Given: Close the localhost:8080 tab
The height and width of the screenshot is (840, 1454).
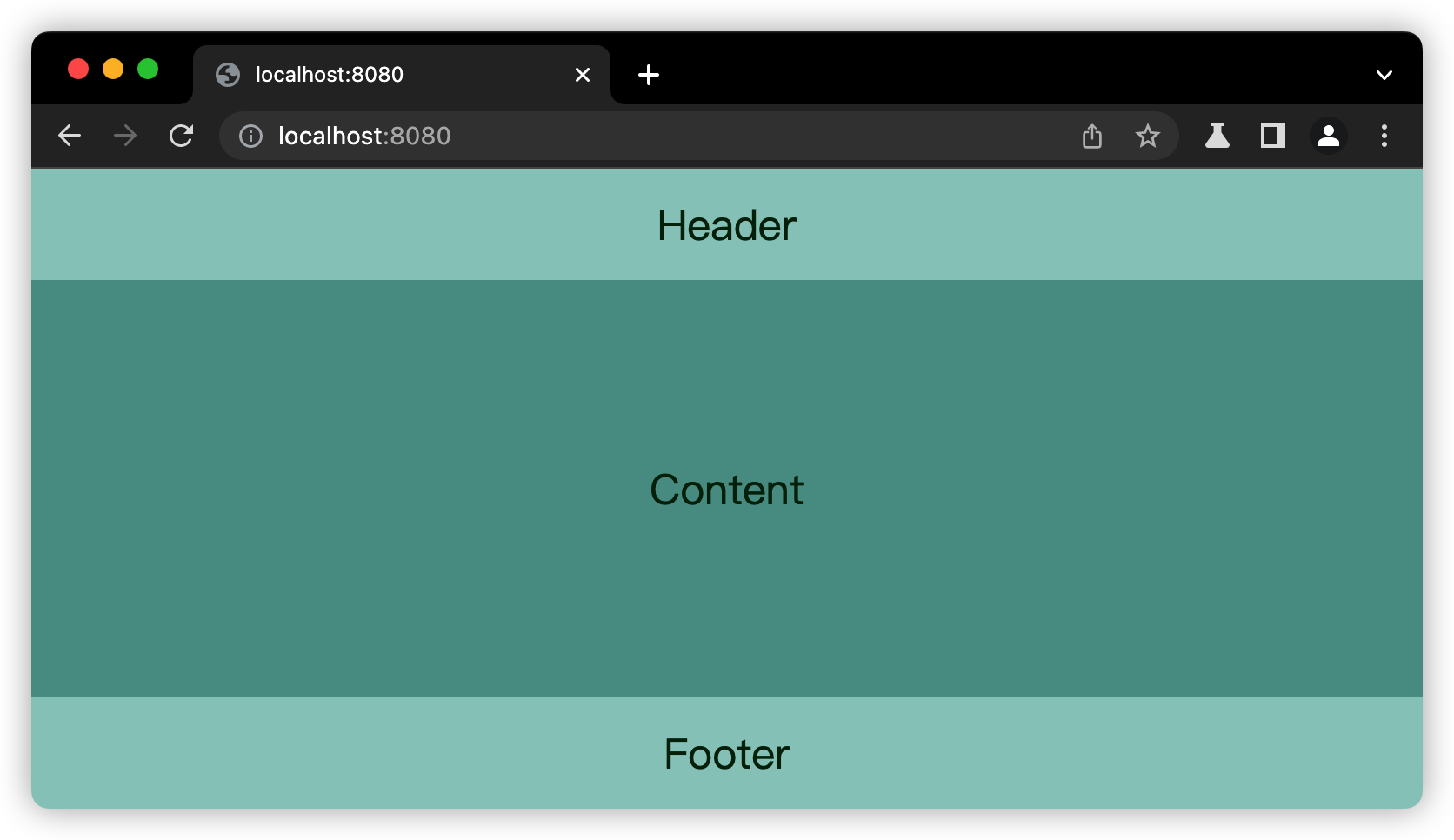Looking at the screenshot, I should (x=583, y=75).
